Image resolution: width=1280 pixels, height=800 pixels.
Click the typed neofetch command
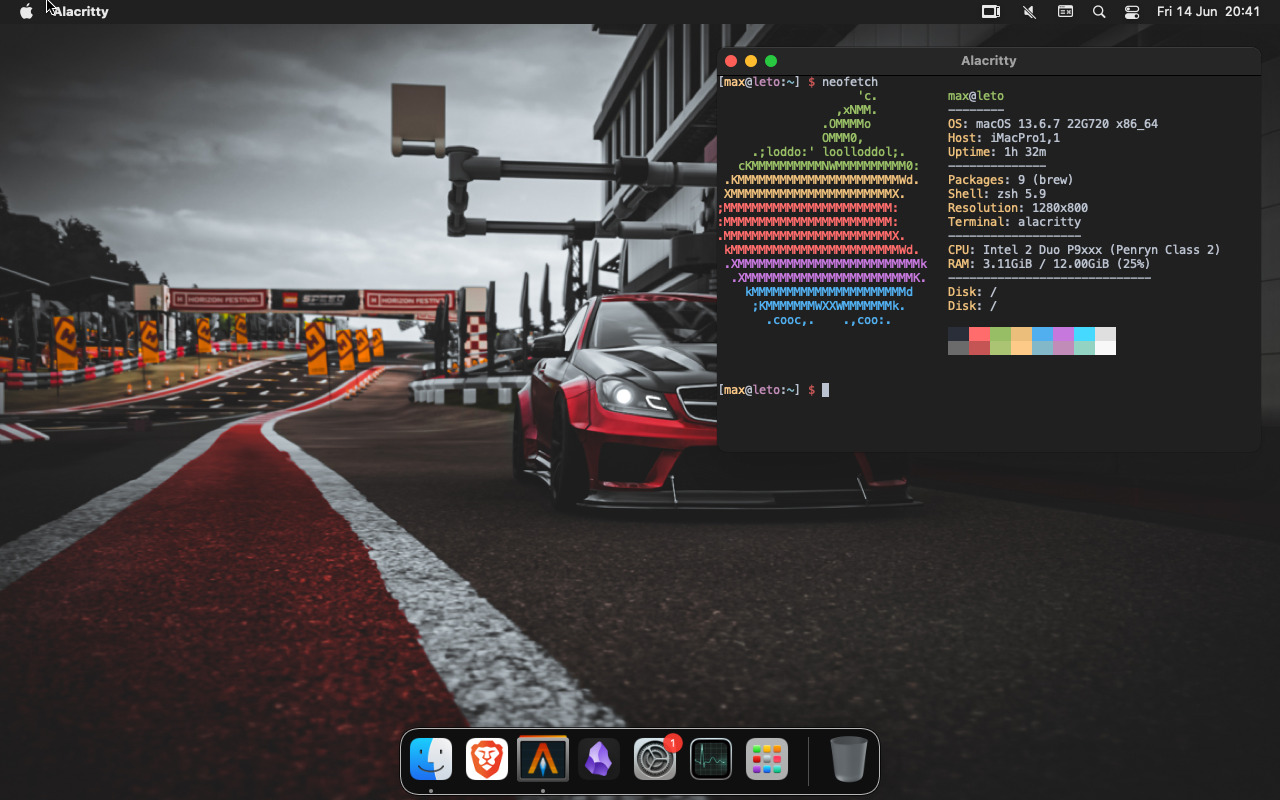(850, 82)
